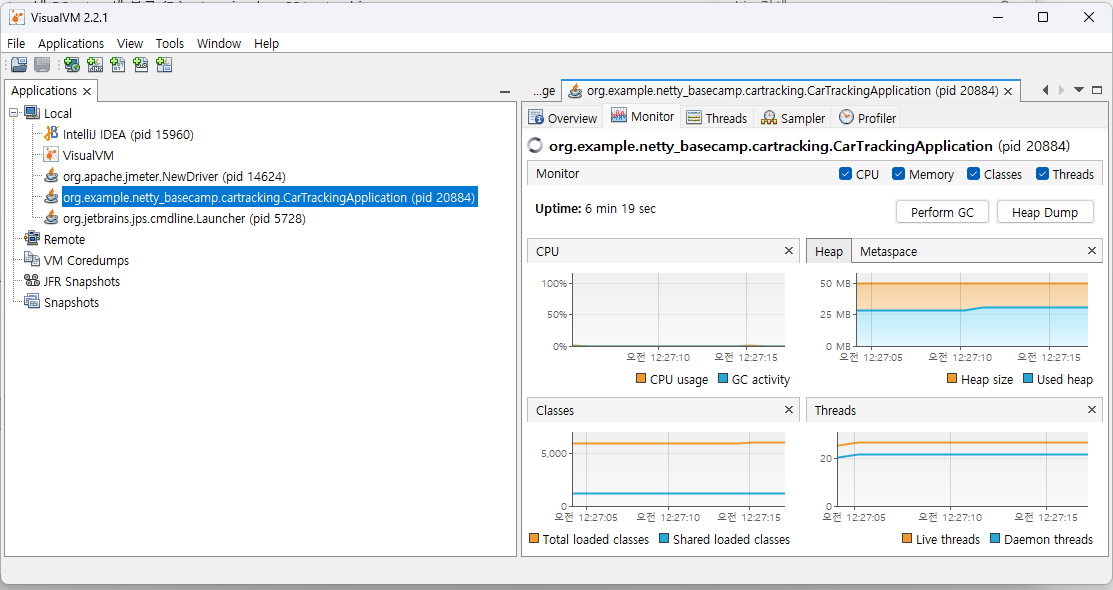The image size is (1113, 590).
Task: Click the Monitor tab chart icon
Action: pyautogui.click(x=619, y=116)
